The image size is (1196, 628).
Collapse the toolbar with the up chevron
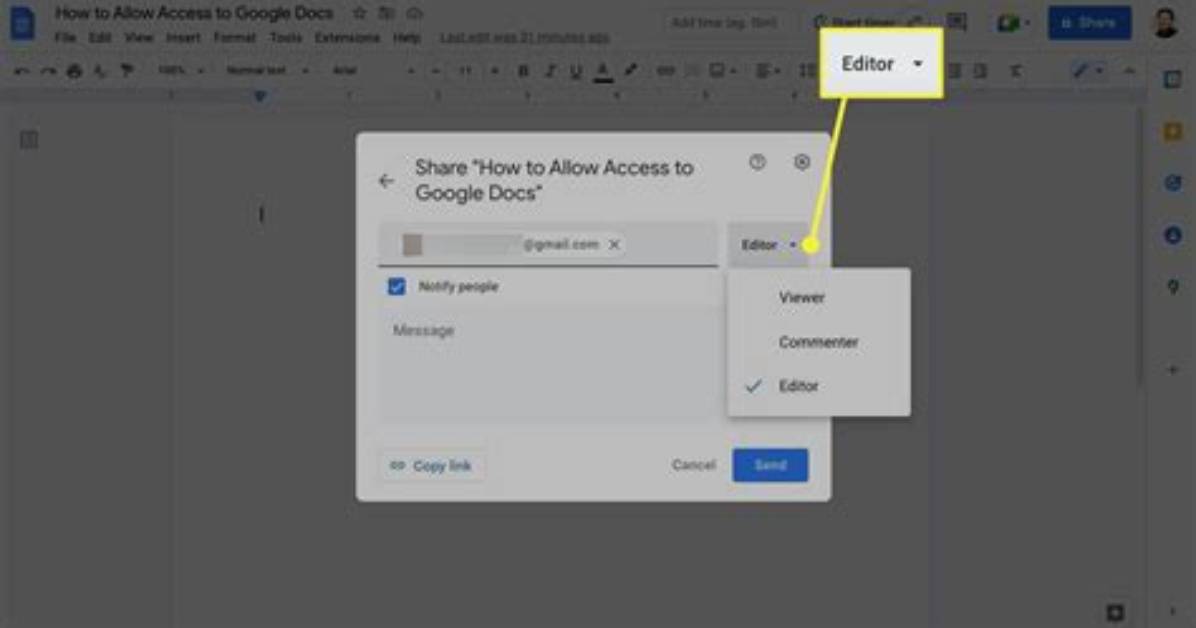(1130, 71)
